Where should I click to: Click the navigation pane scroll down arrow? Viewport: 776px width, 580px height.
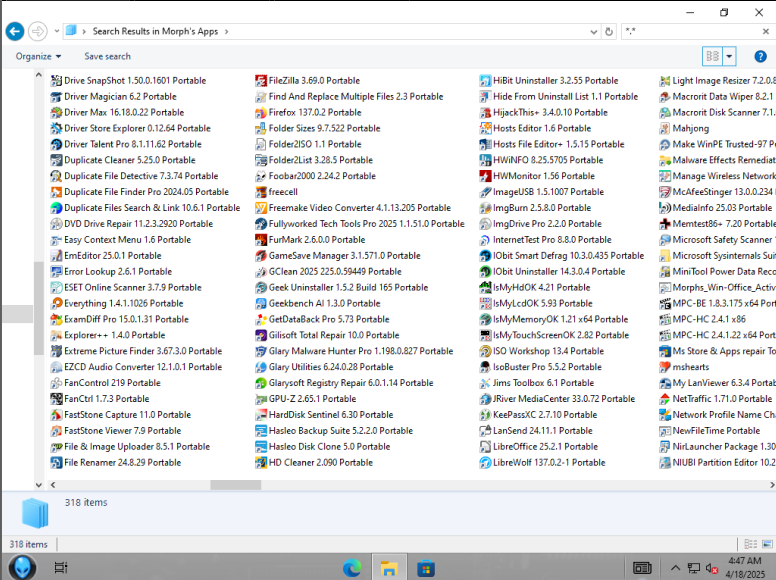click(x=39, y=485)
